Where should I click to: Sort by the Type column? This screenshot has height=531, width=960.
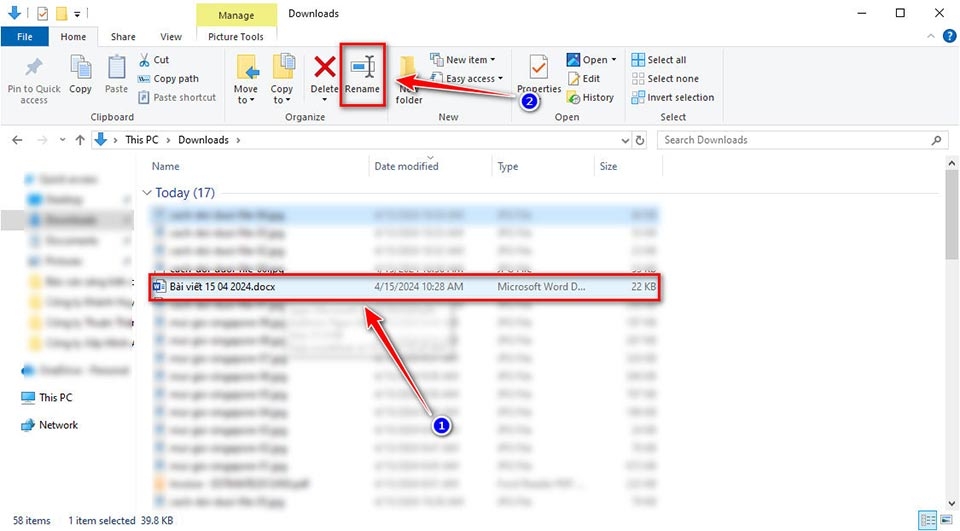[508, 166]
